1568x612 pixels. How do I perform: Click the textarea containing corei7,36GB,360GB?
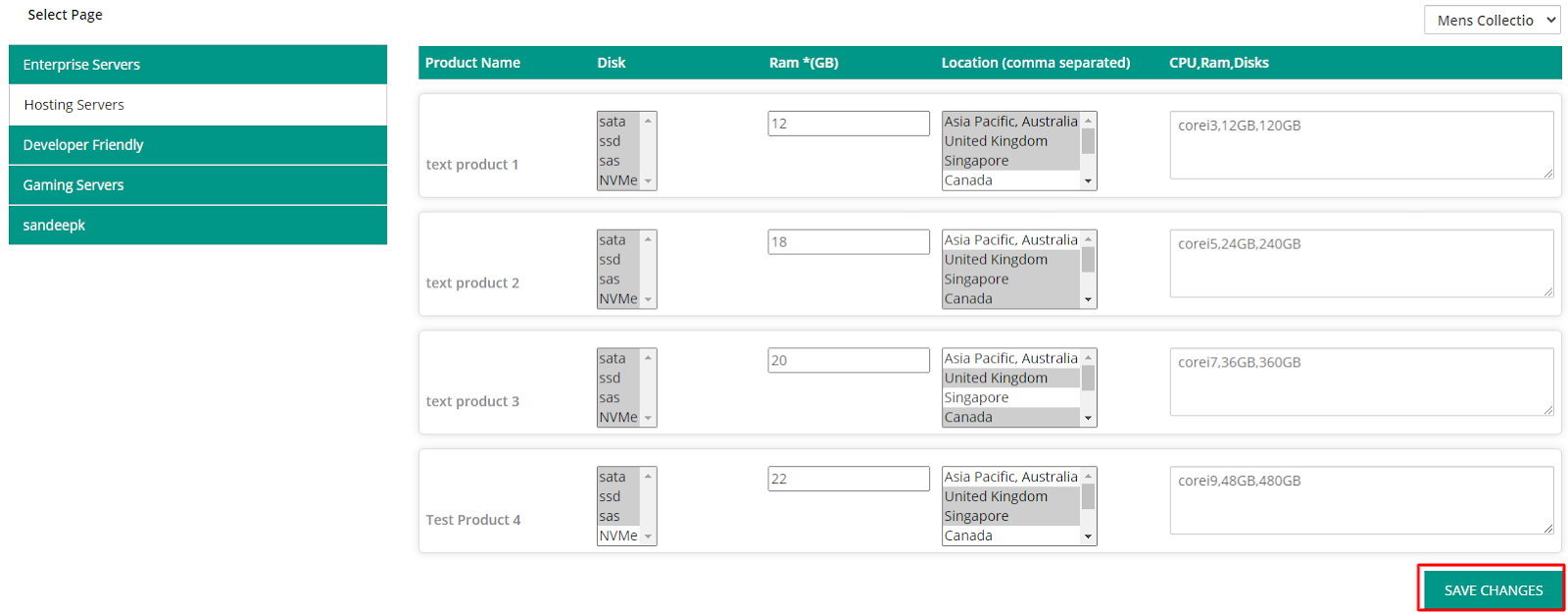[x=1360, y=382]
